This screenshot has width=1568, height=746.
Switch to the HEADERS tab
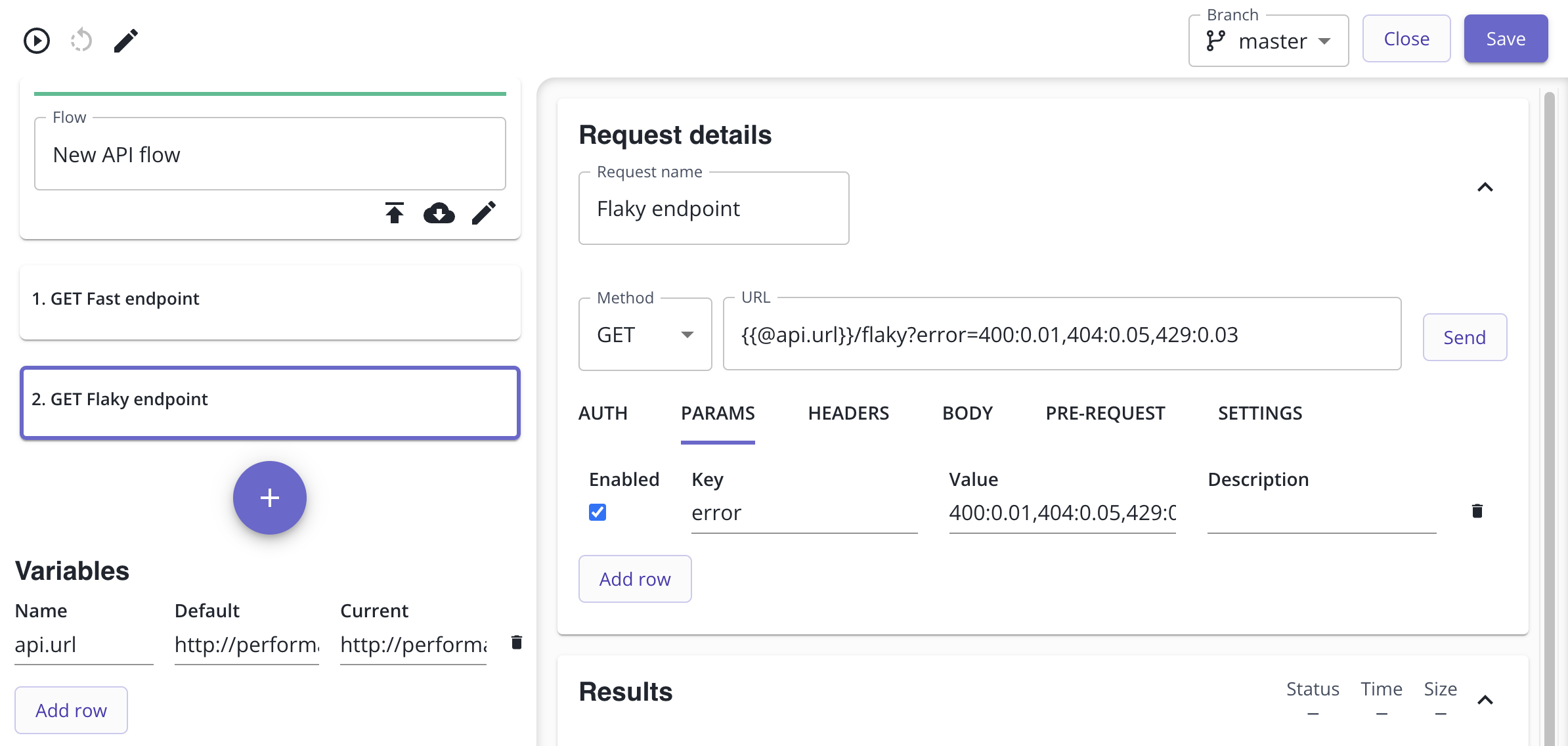click(x=848, y=414)
